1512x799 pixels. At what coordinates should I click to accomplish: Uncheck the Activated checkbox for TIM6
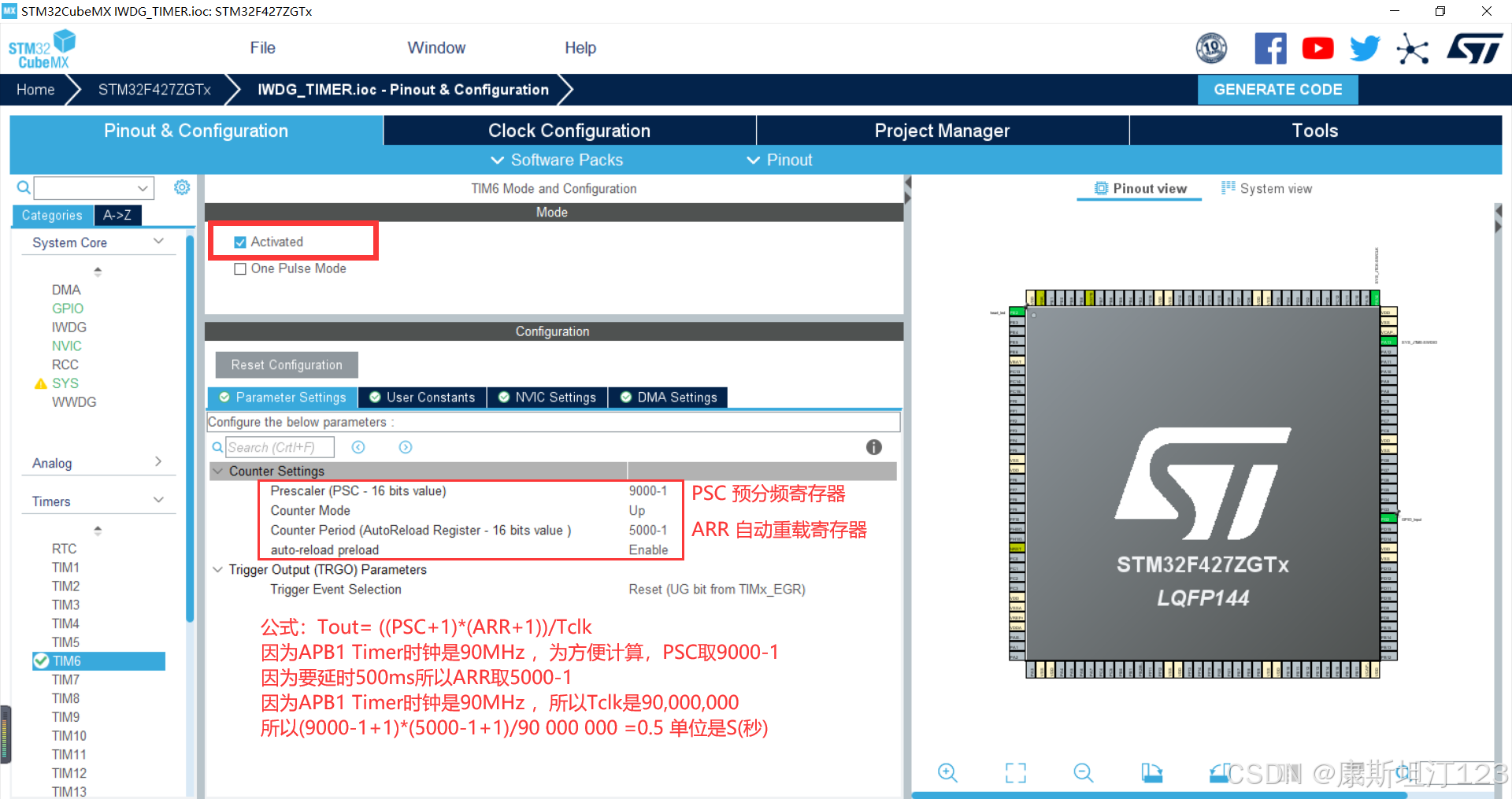240,242
